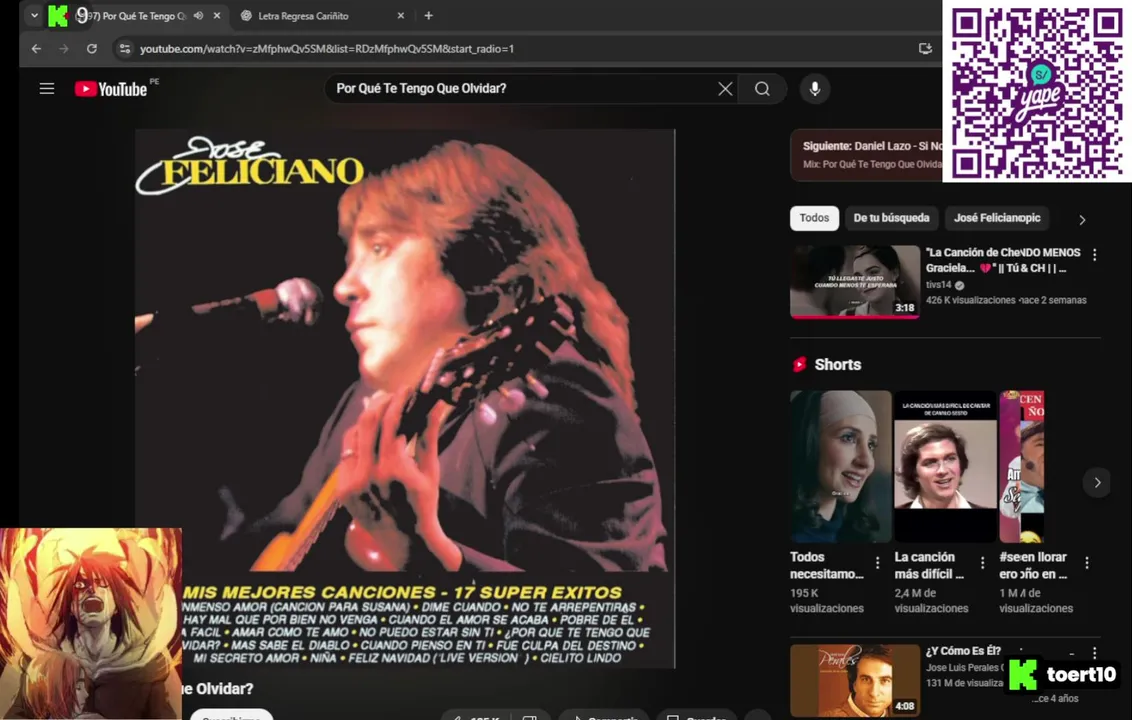The height and width of the screenshot is (720, 1132).
Task: Open options menu for La Canción de Che video
Action: tap(1094, 254)
